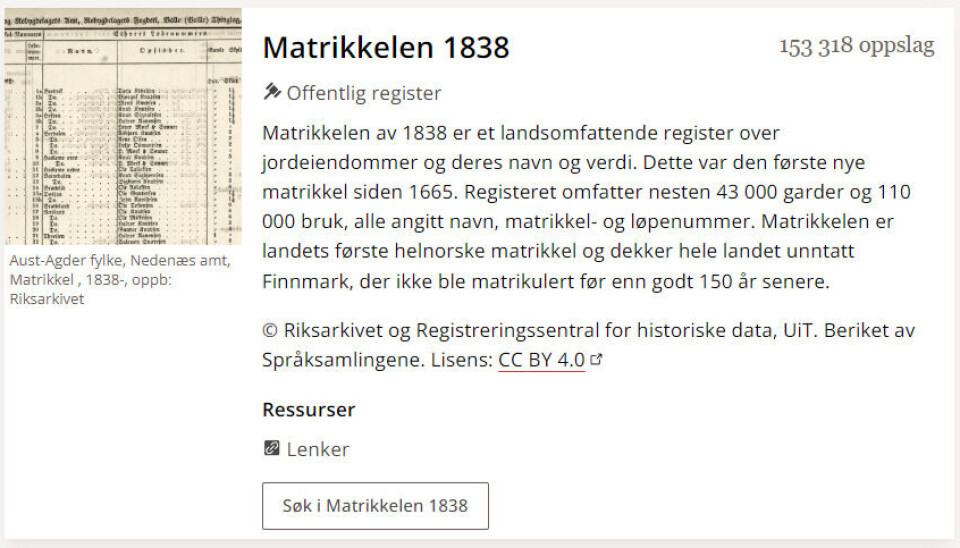Click the Ressurser section heading

308,409
